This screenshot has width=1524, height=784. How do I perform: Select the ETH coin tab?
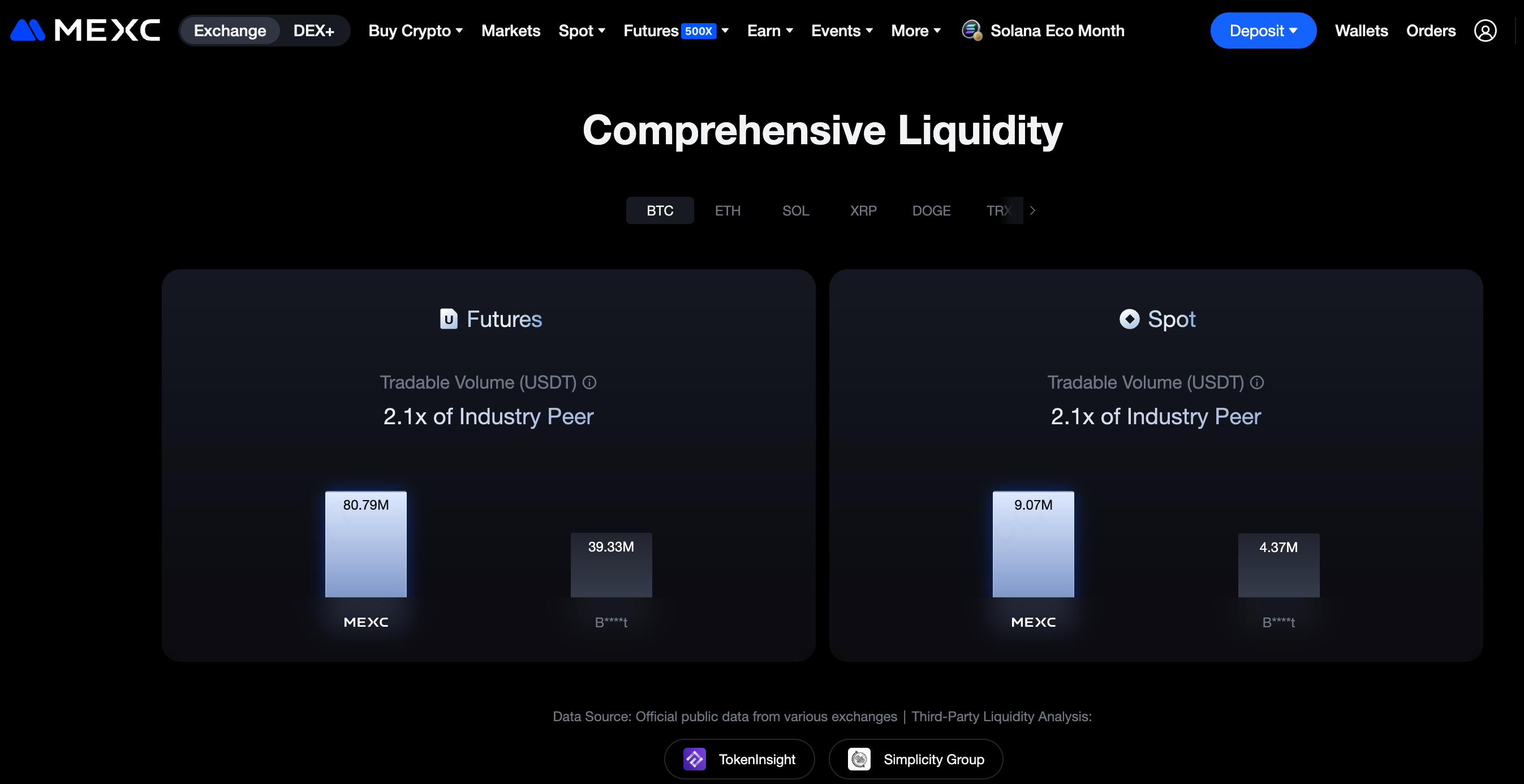click(727, 210)
